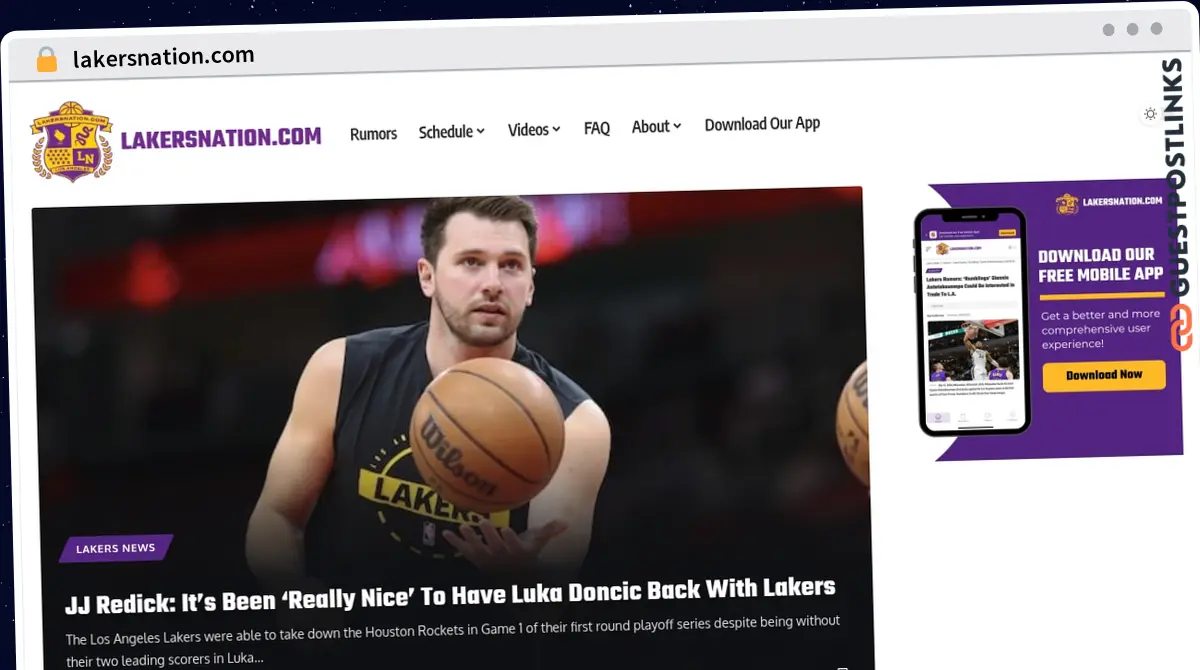The image size is (1200, 670).
Task: Open the JJ Redick Luka Doncic headline
Action: pos(450,594)
